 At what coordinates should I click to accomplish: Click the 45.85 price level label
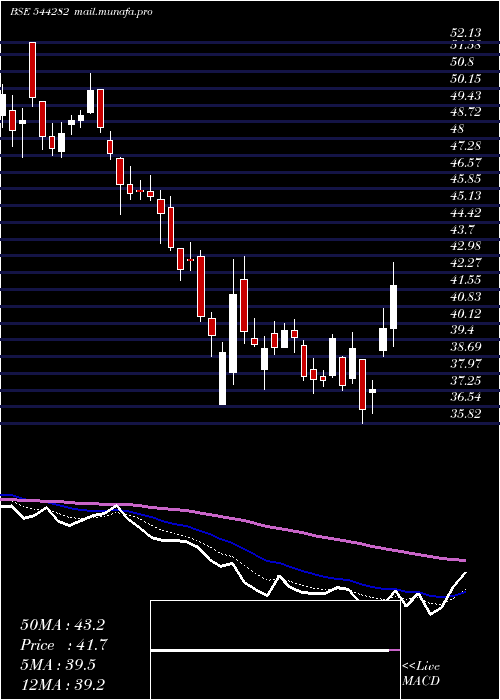point(466,179)
